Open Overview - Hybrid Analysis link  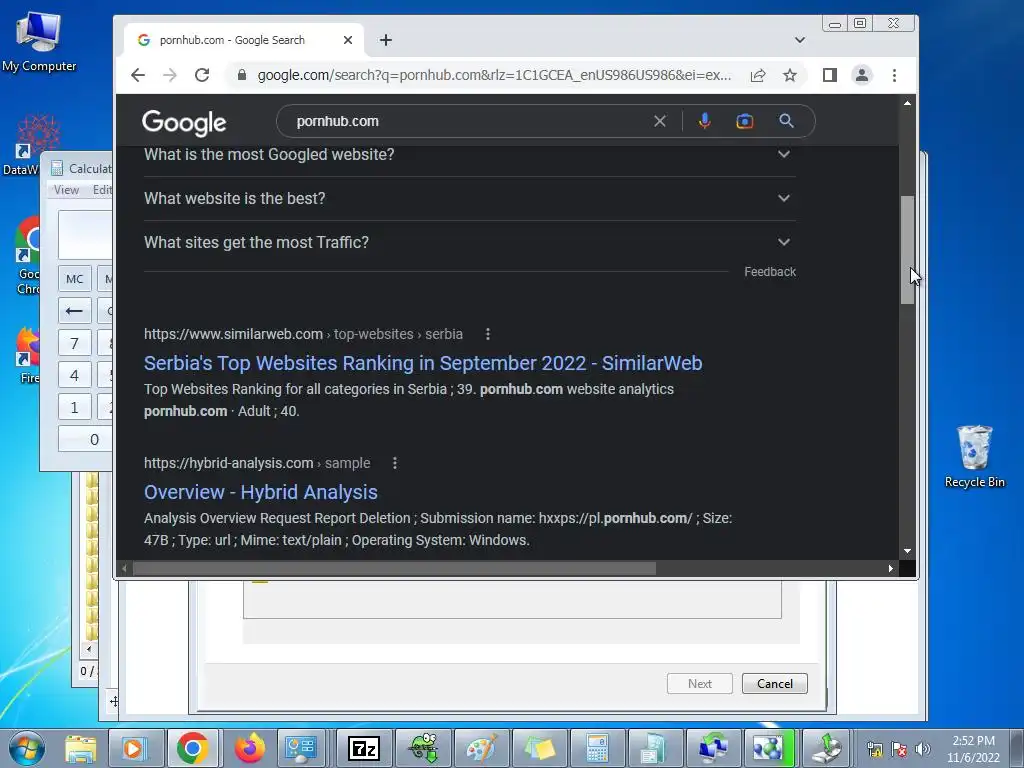tap(261, 492)
